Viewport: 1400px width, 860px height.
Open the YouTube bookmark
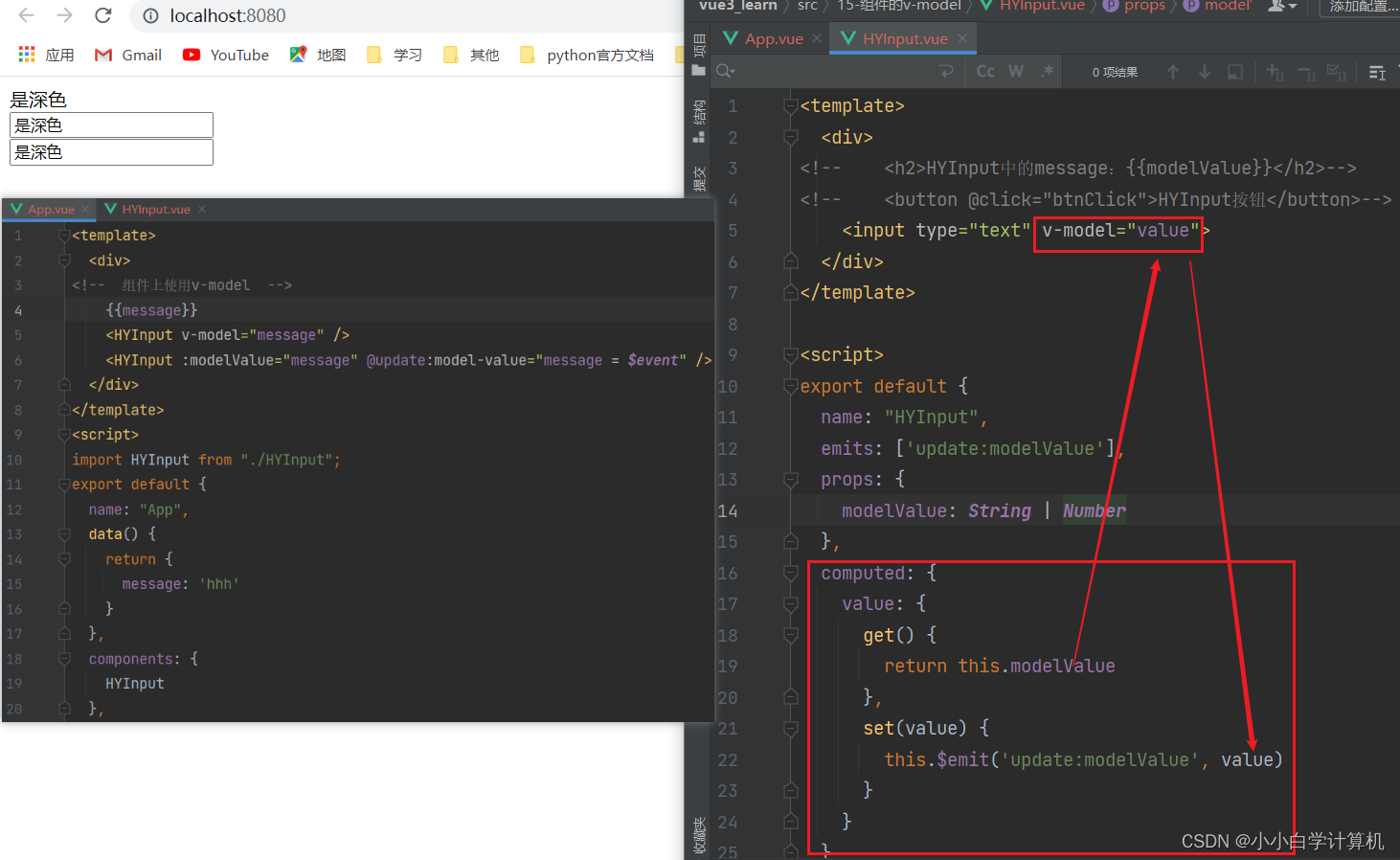pos(226,55)
